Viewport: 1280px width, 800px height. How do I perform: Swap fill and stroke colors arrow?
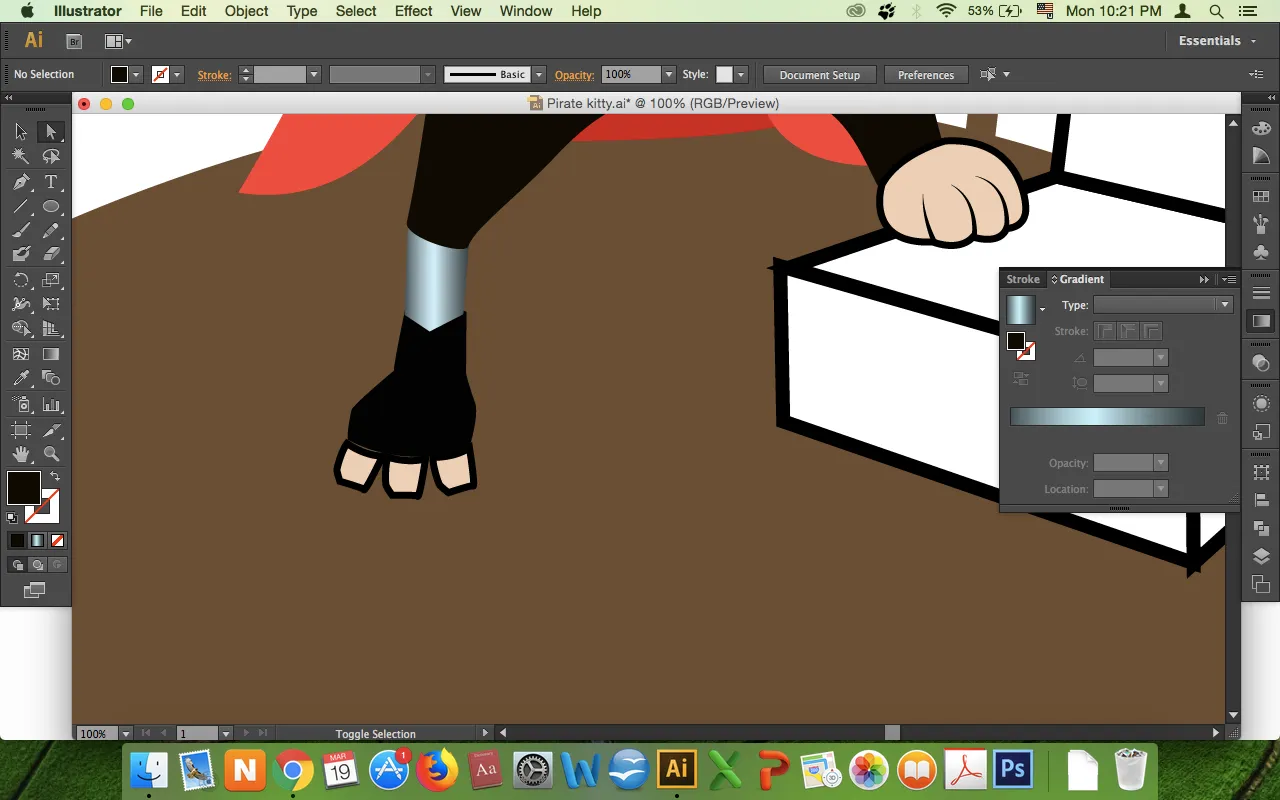click(55, 477)
